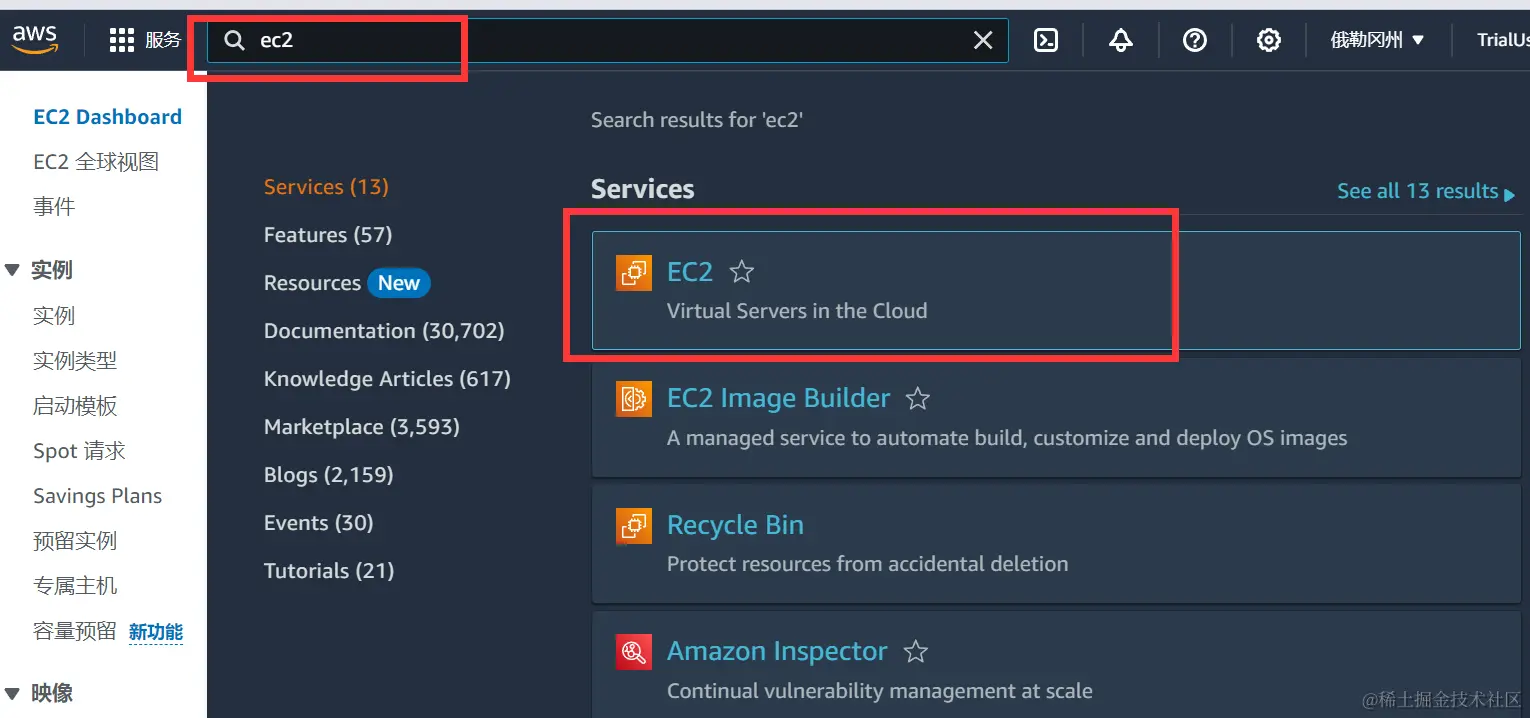Screen dimensions: 1530x718
Task: Open 预留实例 in the sidebar
Action: pyautogui.click(x=75, y=541)
